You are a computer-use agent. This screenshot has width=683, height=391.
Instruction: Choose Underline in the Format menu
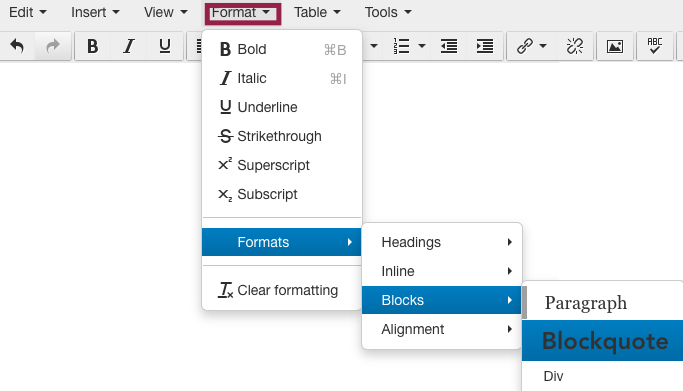(x=282, y=107)
